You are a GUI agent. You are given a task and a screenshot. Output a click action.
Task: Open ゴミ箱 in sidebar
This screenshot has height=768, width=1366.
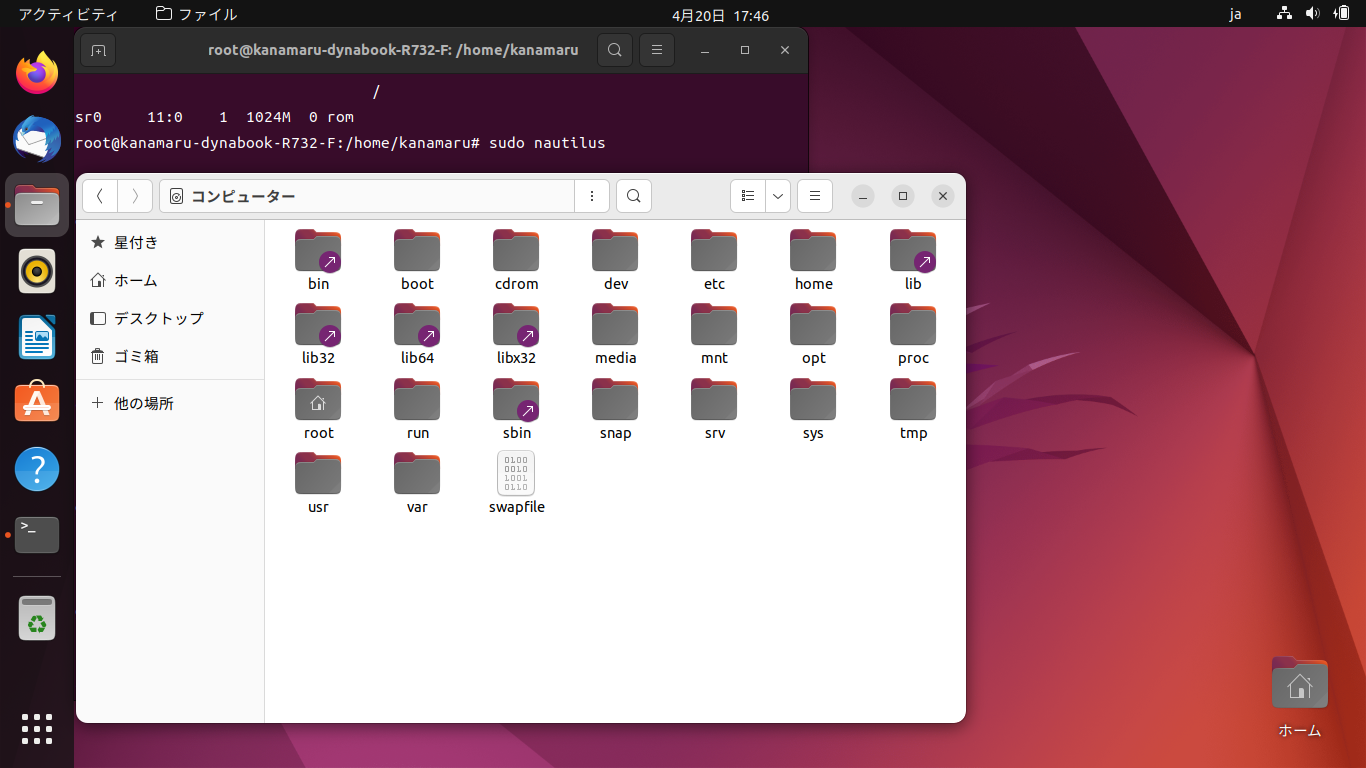point(170,356)
